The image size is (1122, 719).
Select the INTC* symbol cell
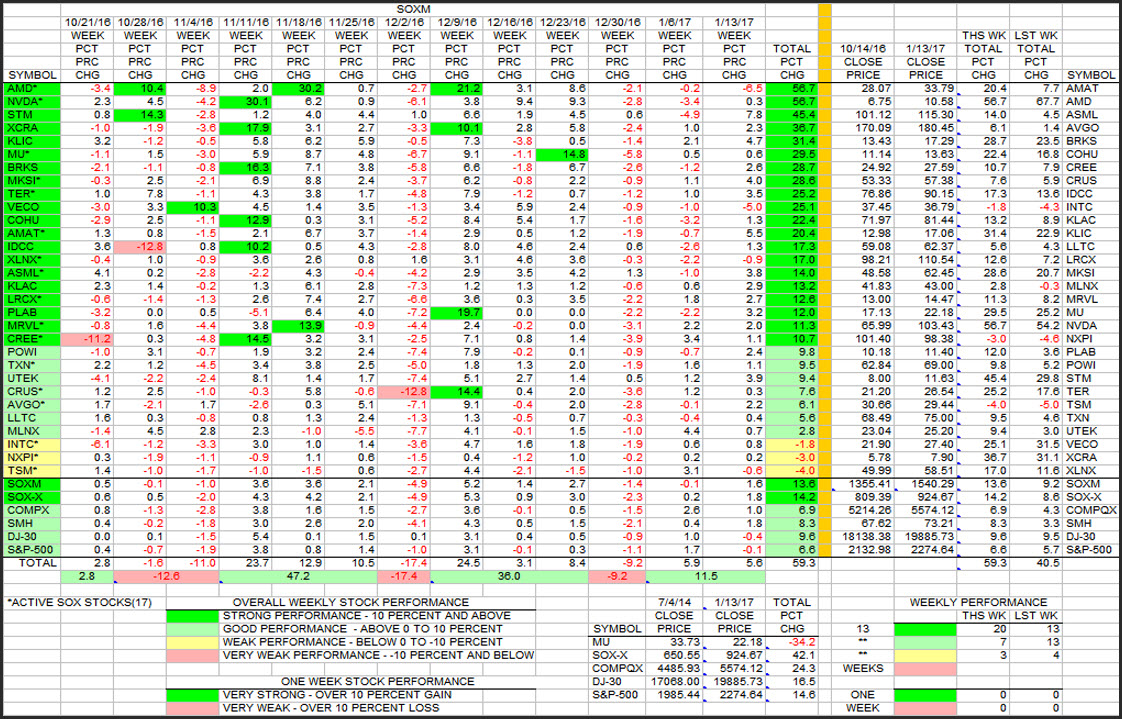click(31, 444)
